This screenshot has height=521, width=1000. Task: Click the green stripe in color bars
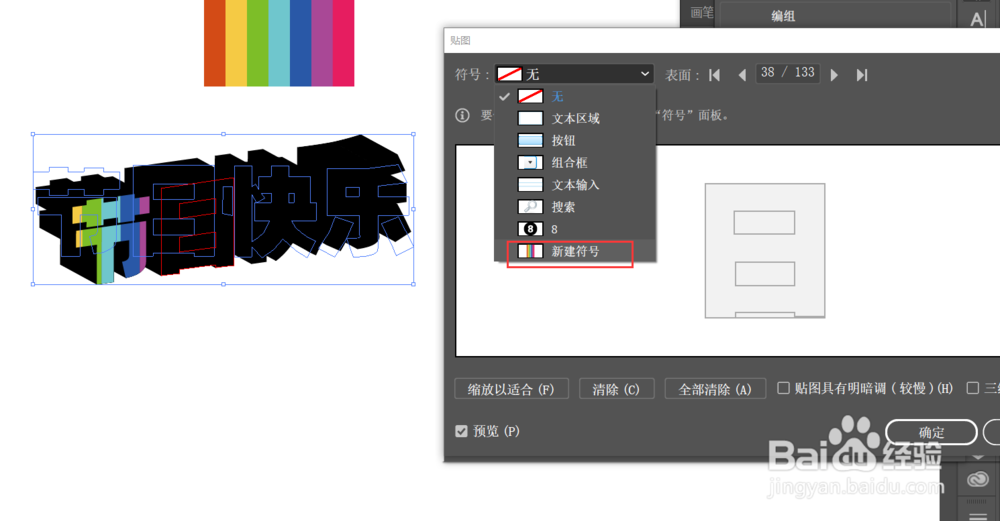(x=258, y=43)
